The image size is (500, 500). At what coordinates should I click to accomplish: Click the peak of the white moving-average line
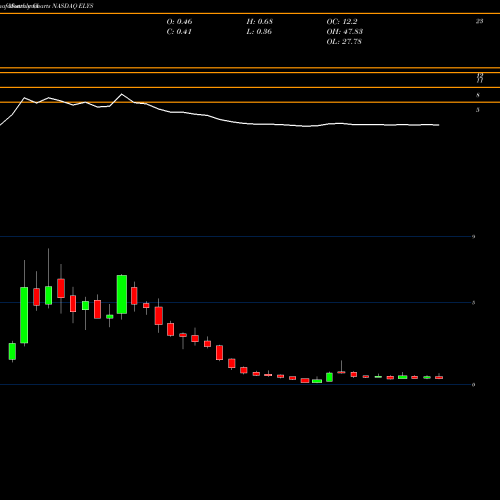121,94
